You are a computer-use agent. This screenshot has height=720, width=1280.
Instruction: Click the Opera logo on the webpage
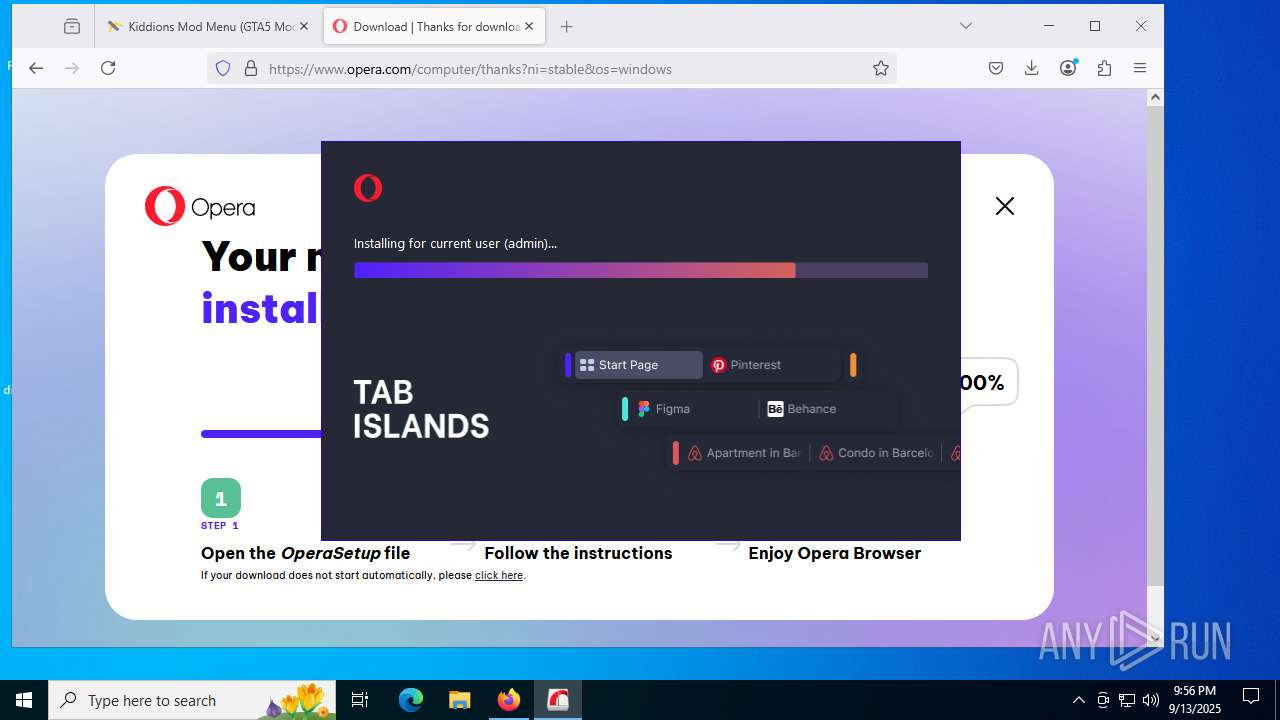200,206
